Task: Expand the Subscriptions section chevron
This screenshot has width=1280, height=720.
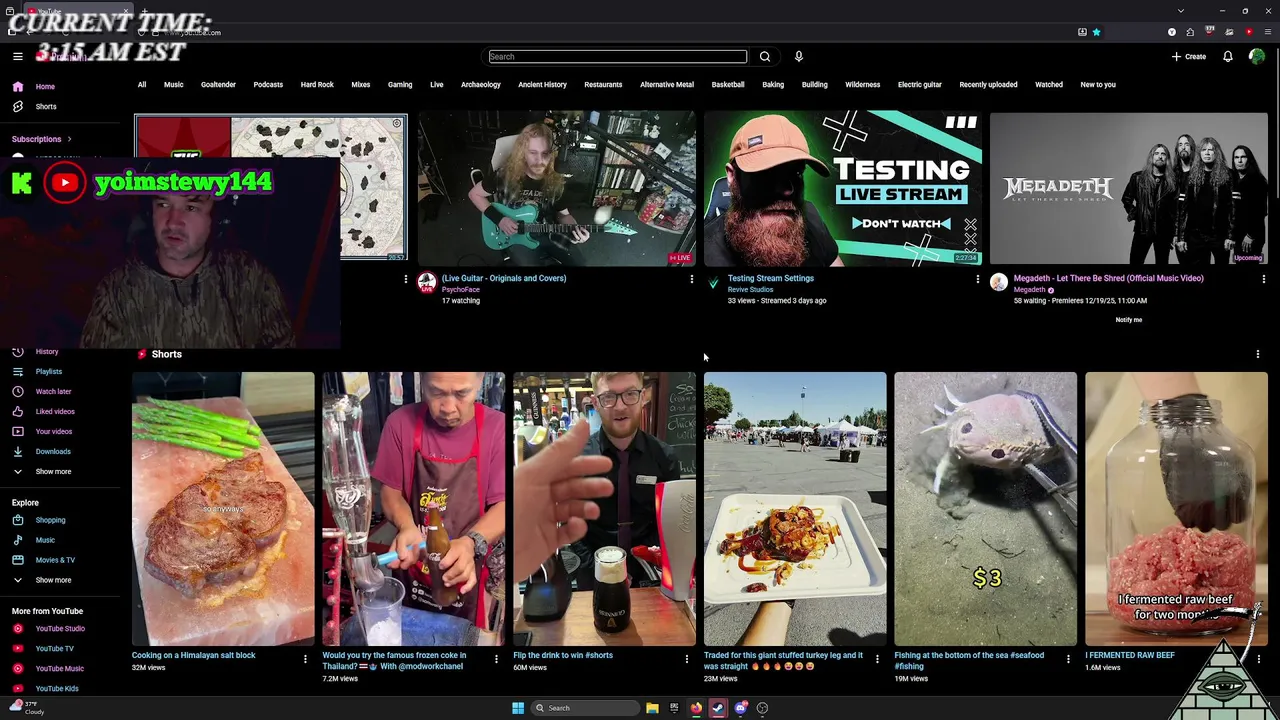Action: pos(69,139)
